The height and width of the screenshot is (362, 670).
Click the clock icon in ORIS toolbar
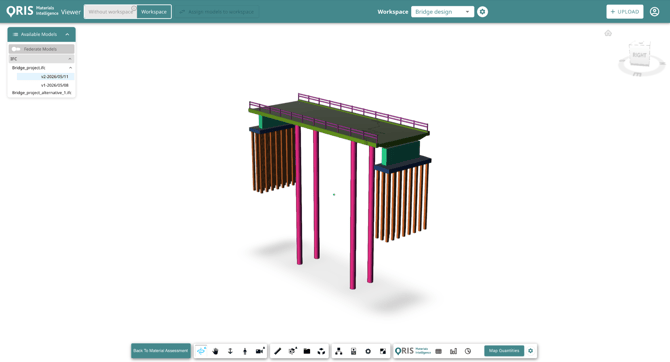click(468, 351)
